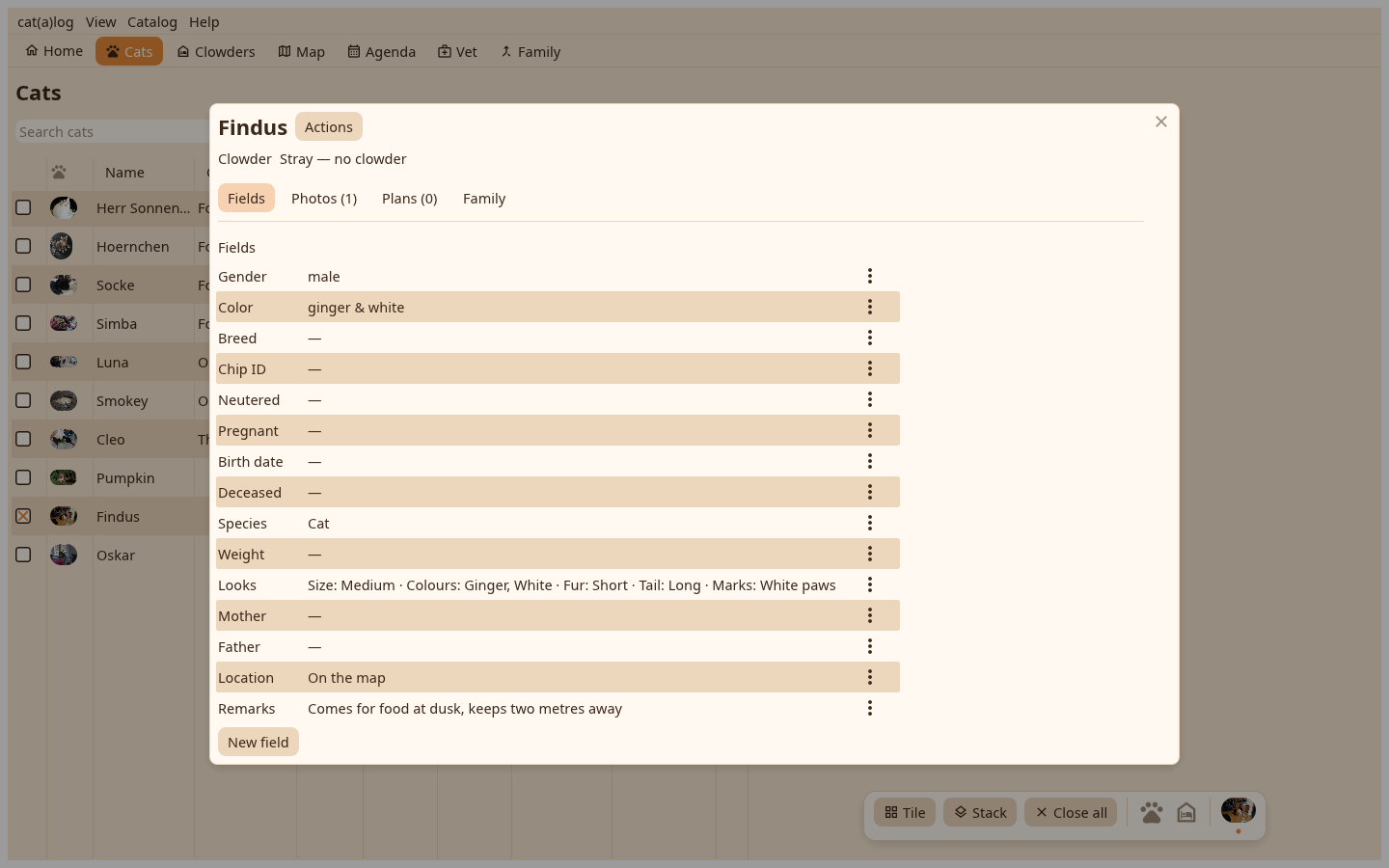The image size is (1389, 868).
Task: Tick the checkbox for Hoernchen
Action: [x=23, y=246]
